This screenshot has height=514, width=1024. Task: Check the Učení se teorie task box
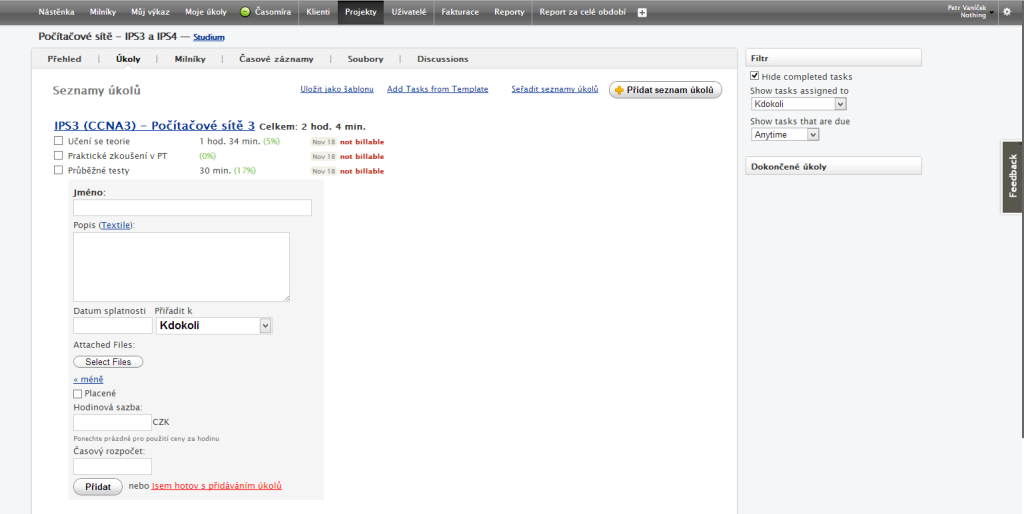58,140
